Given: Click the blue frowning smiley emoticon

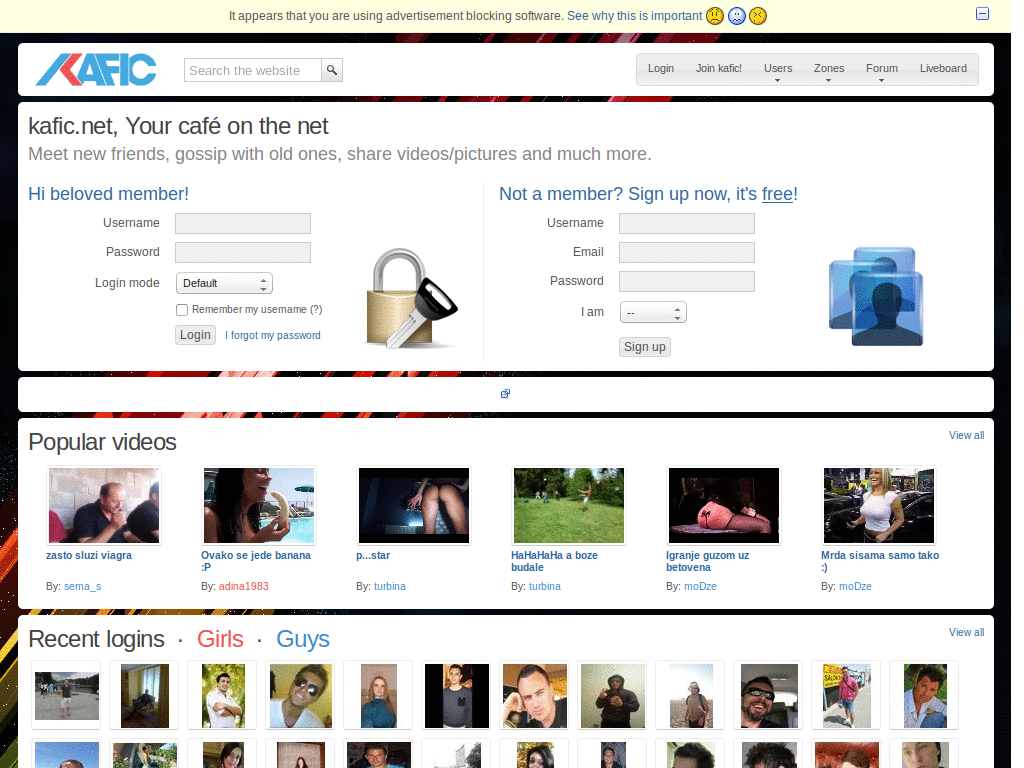Looking at the screenshot, I should 737,16.
